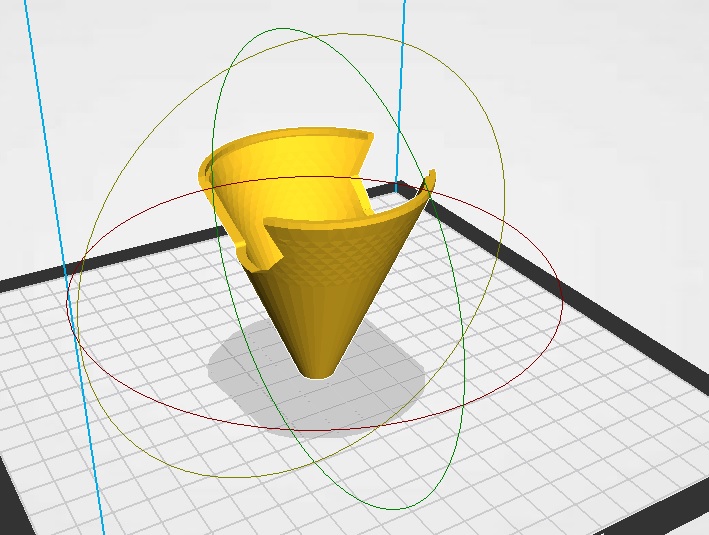This screenshot has height=535, width=709.
Task: Click the raised right tip of the cone rim
Action: click(x=431, y=178)
